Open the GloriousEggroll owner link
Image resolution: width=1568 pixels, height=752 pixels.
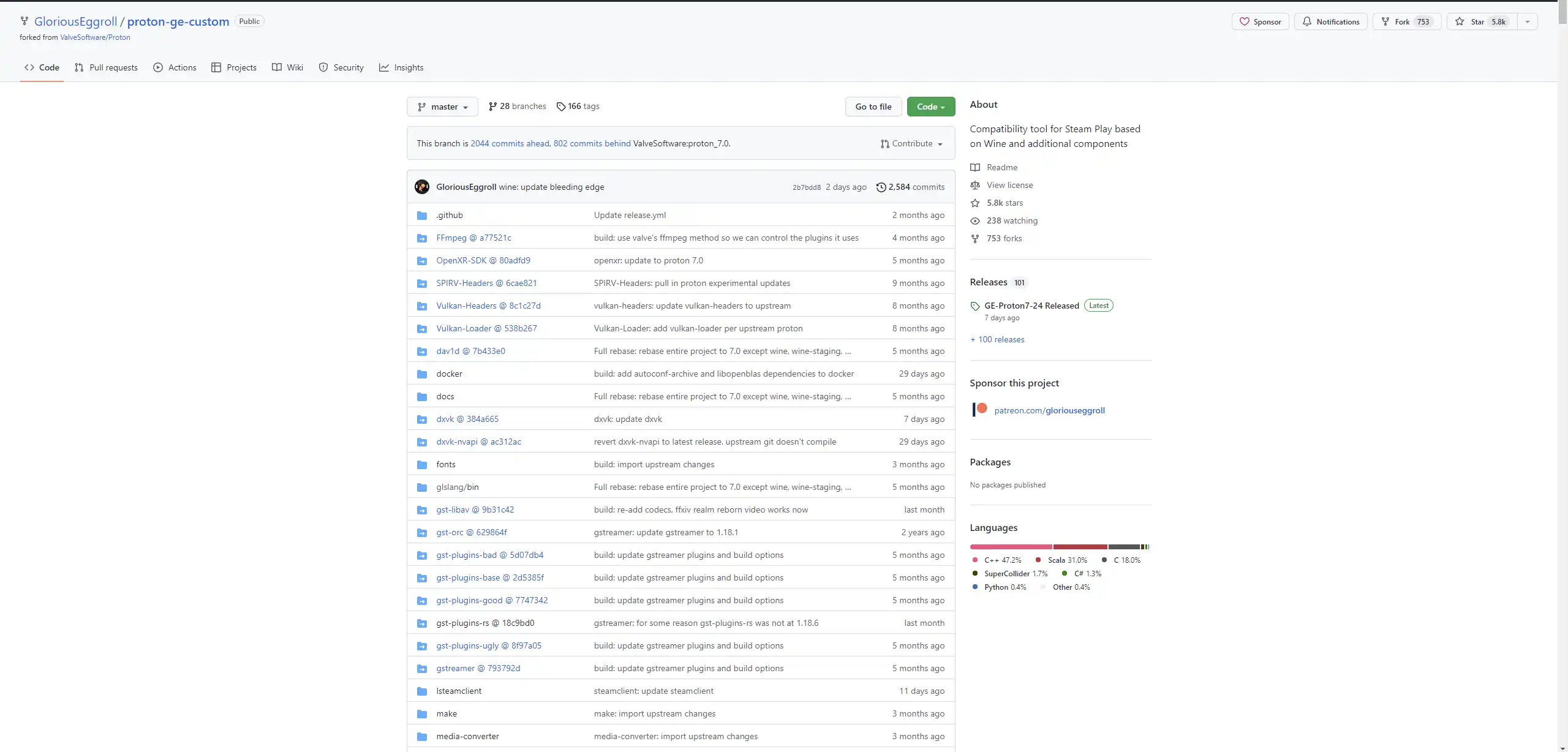[x=75, y=21]
